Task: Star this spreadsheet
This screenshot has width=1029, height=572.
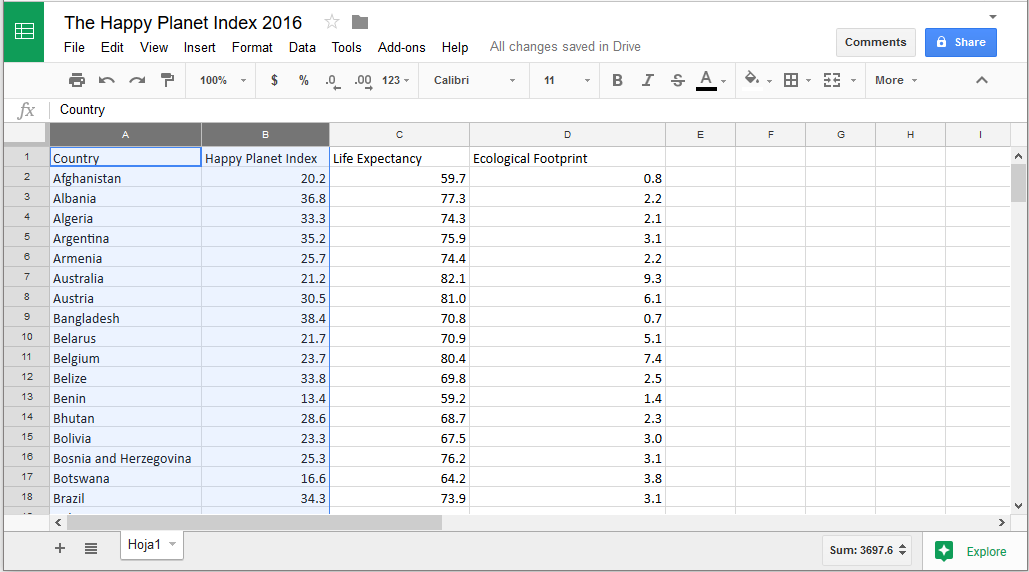Action: click(x=332, y=22)
